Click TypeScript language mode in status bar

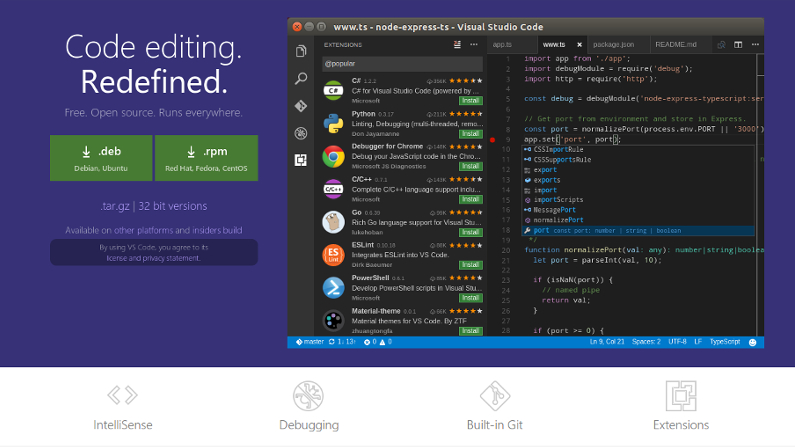[x=725, y=342]
